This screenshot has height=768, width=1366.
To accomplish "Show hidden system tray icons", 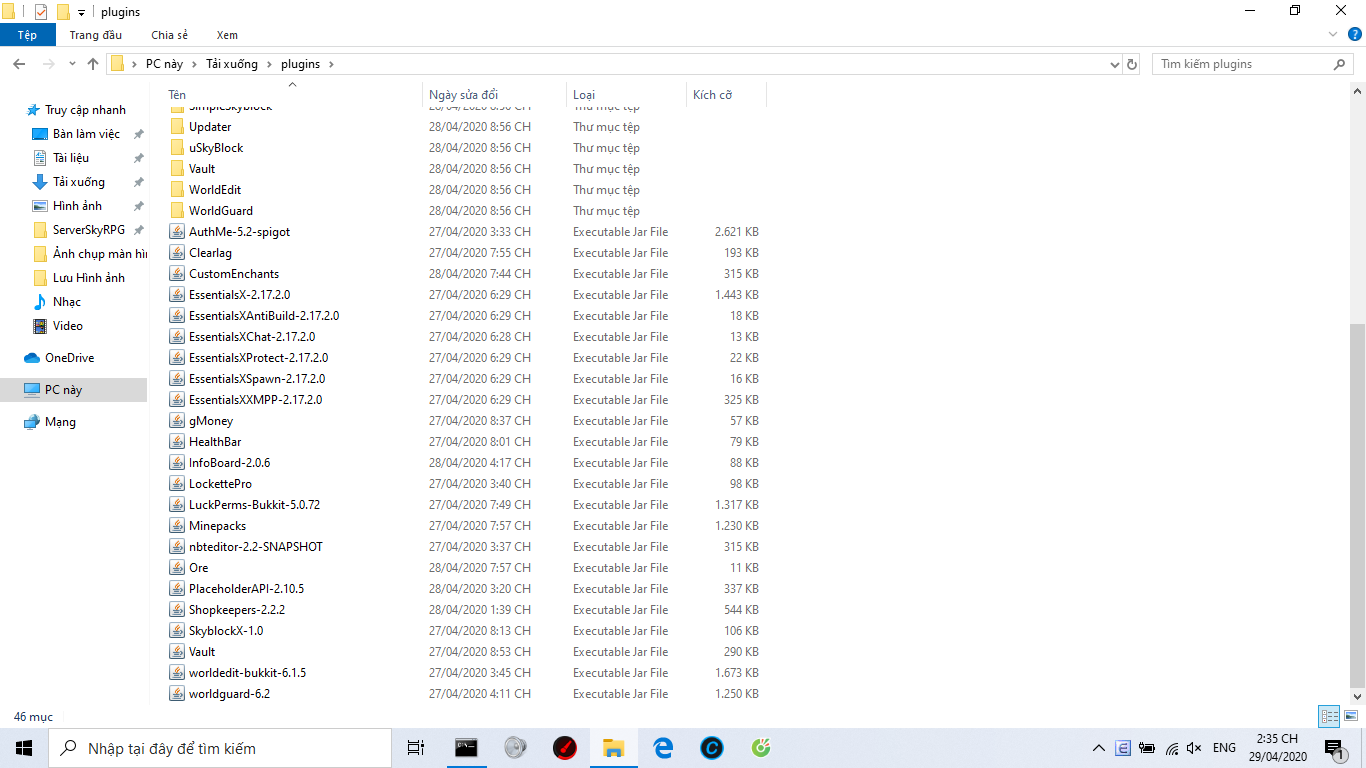I will [1098, 748].
